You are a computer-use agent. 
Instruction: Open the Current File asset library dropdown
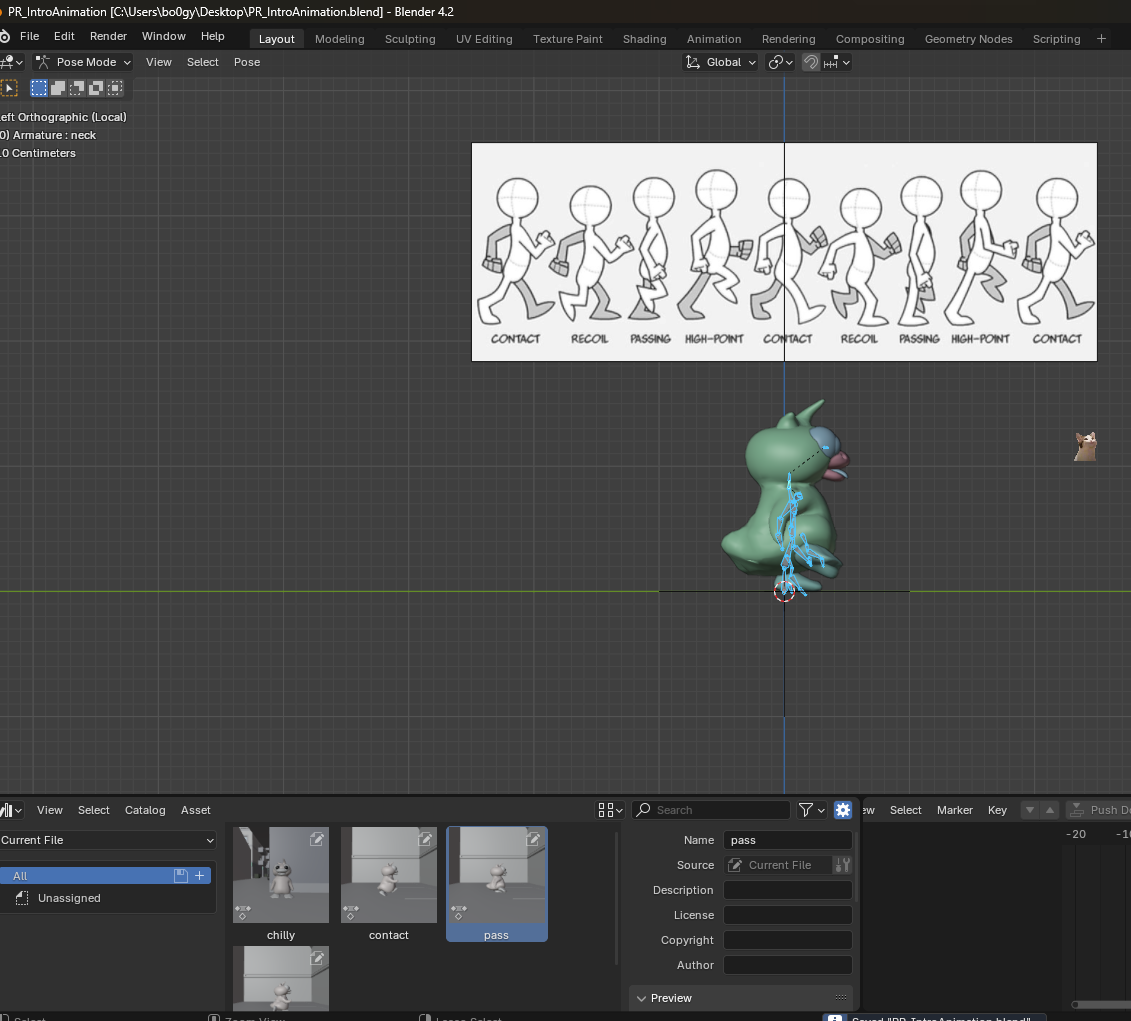108,840
